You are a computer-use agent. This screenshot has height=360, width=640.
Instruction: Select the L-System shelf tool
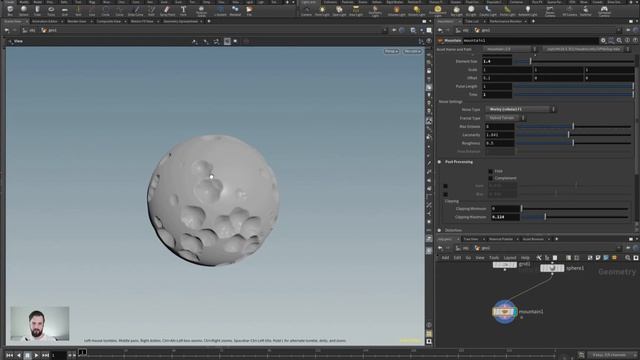pos(220,10)
